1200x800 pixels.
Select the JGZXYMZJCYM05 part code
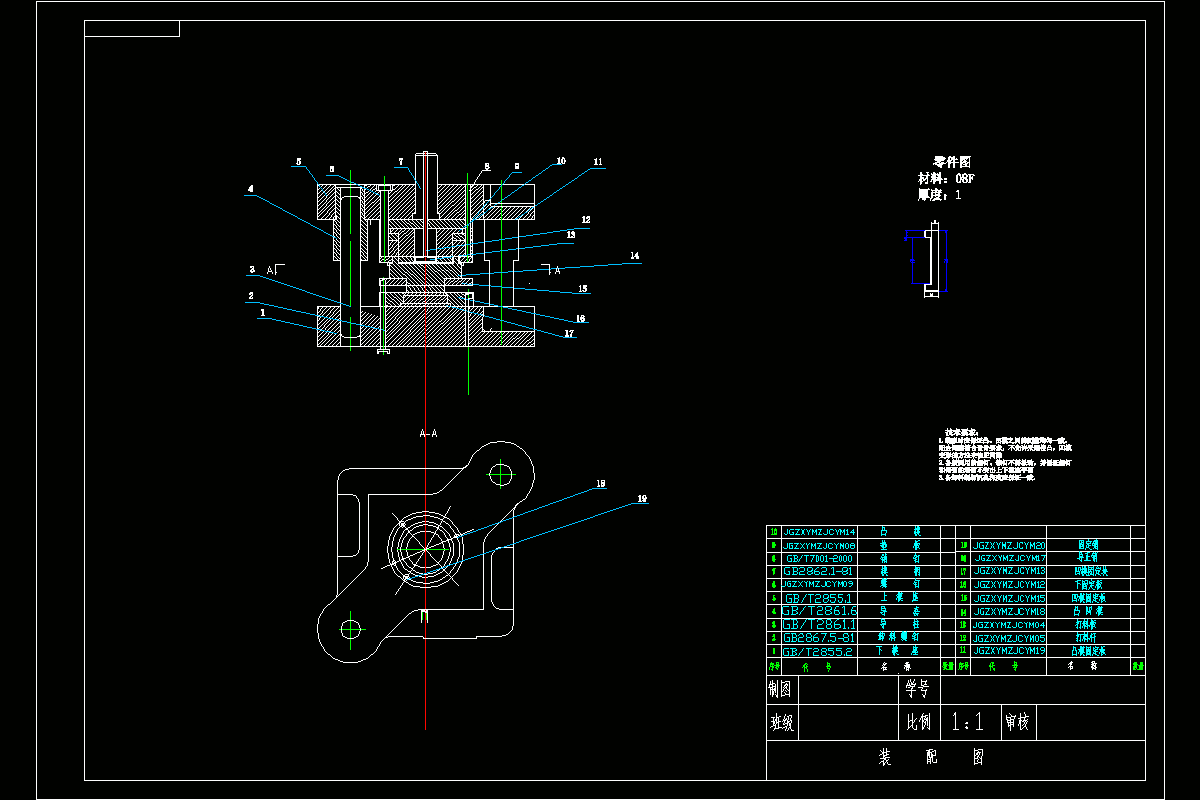pyautogui.click(x=1009, y=637)
